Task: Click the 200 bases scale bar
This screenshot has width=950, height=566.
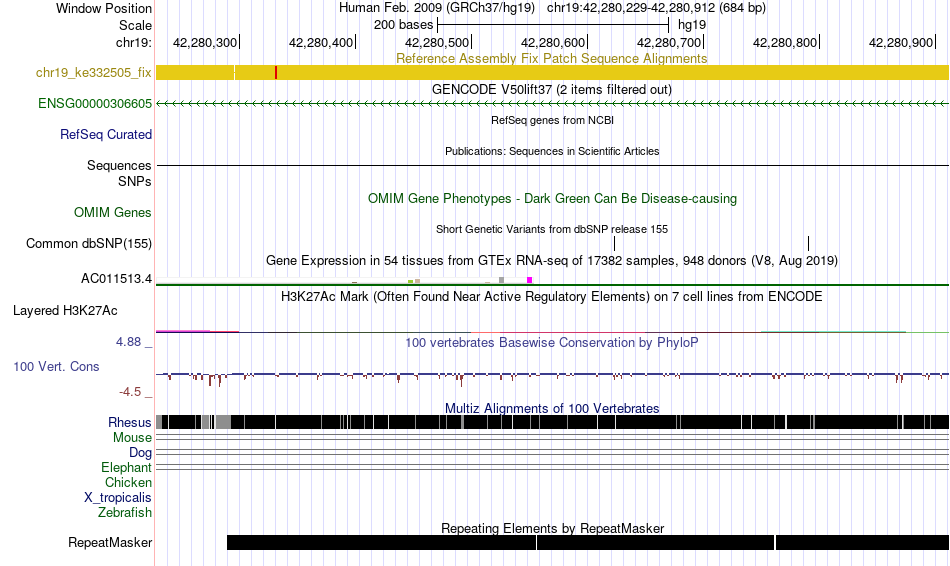Action: [x=553, y=25]
